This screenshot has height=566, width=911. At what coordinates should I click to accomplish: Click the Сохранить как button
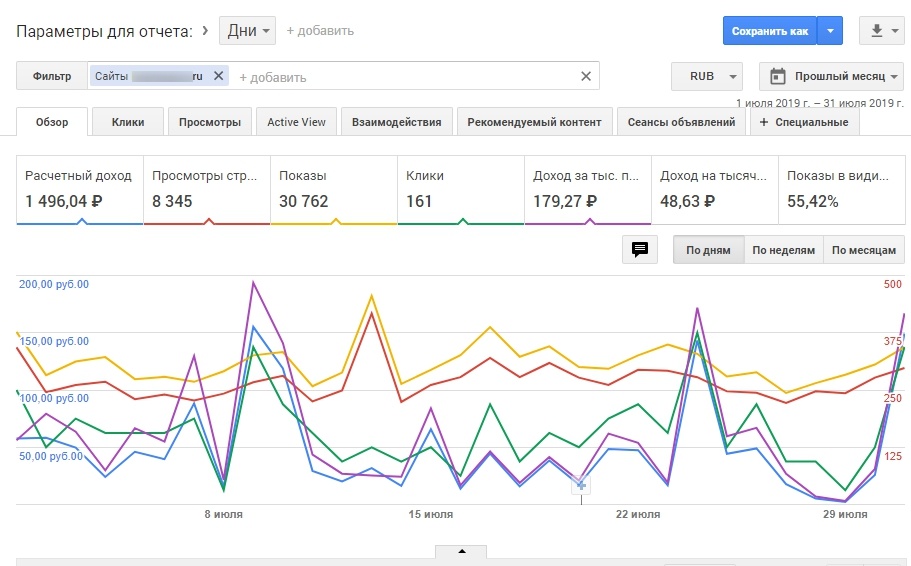[x=769, y=31]
